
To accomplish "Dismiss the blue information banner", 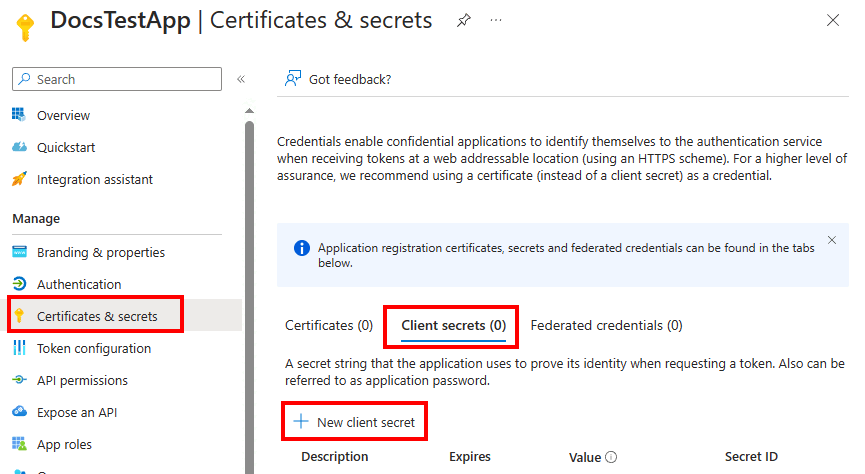I will 832,240.
